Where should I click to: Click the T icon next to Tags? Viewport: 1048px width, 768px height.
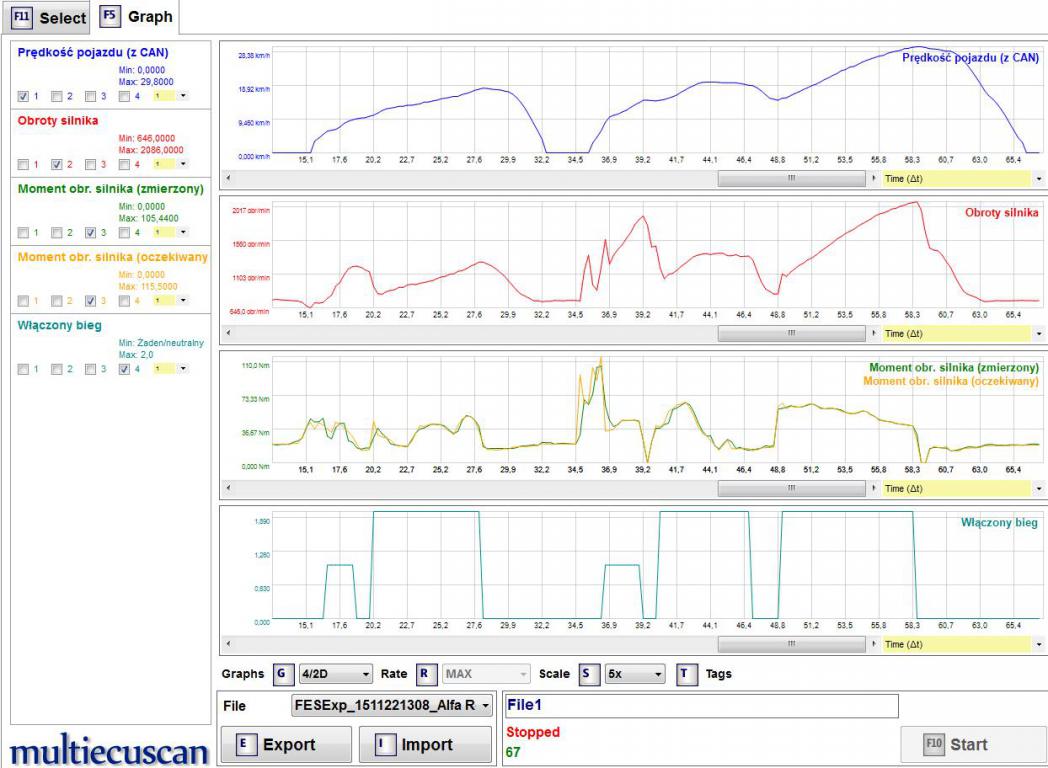687,674
